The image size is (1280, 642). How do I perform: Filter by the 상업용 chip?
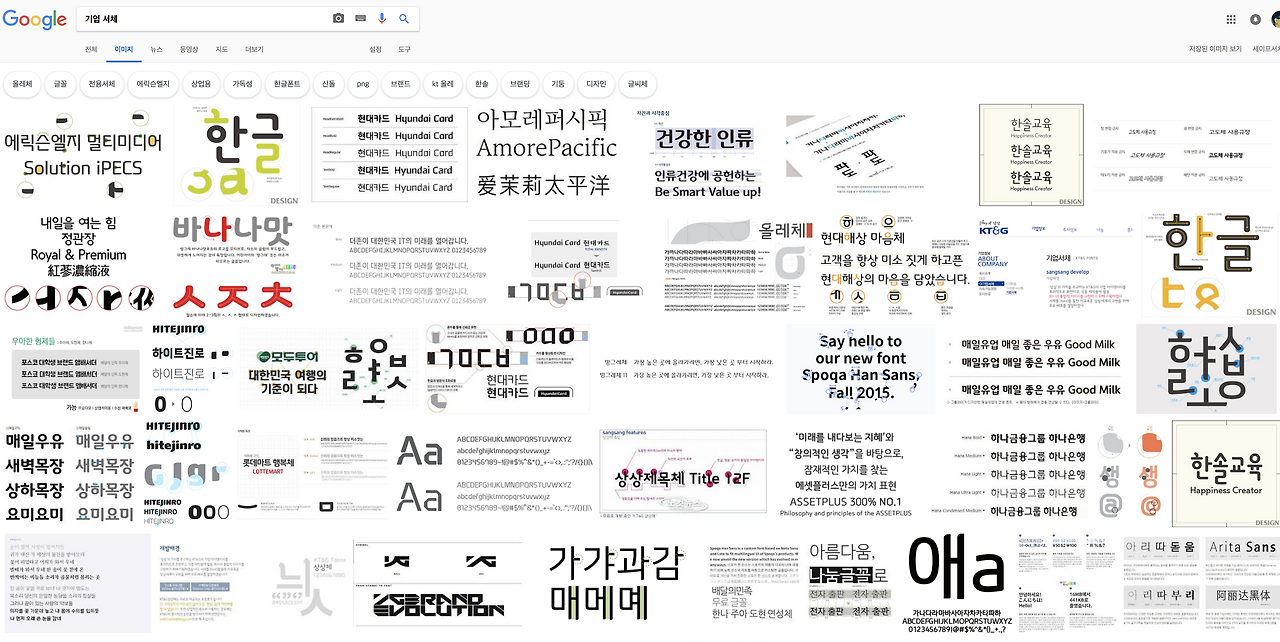202,84
